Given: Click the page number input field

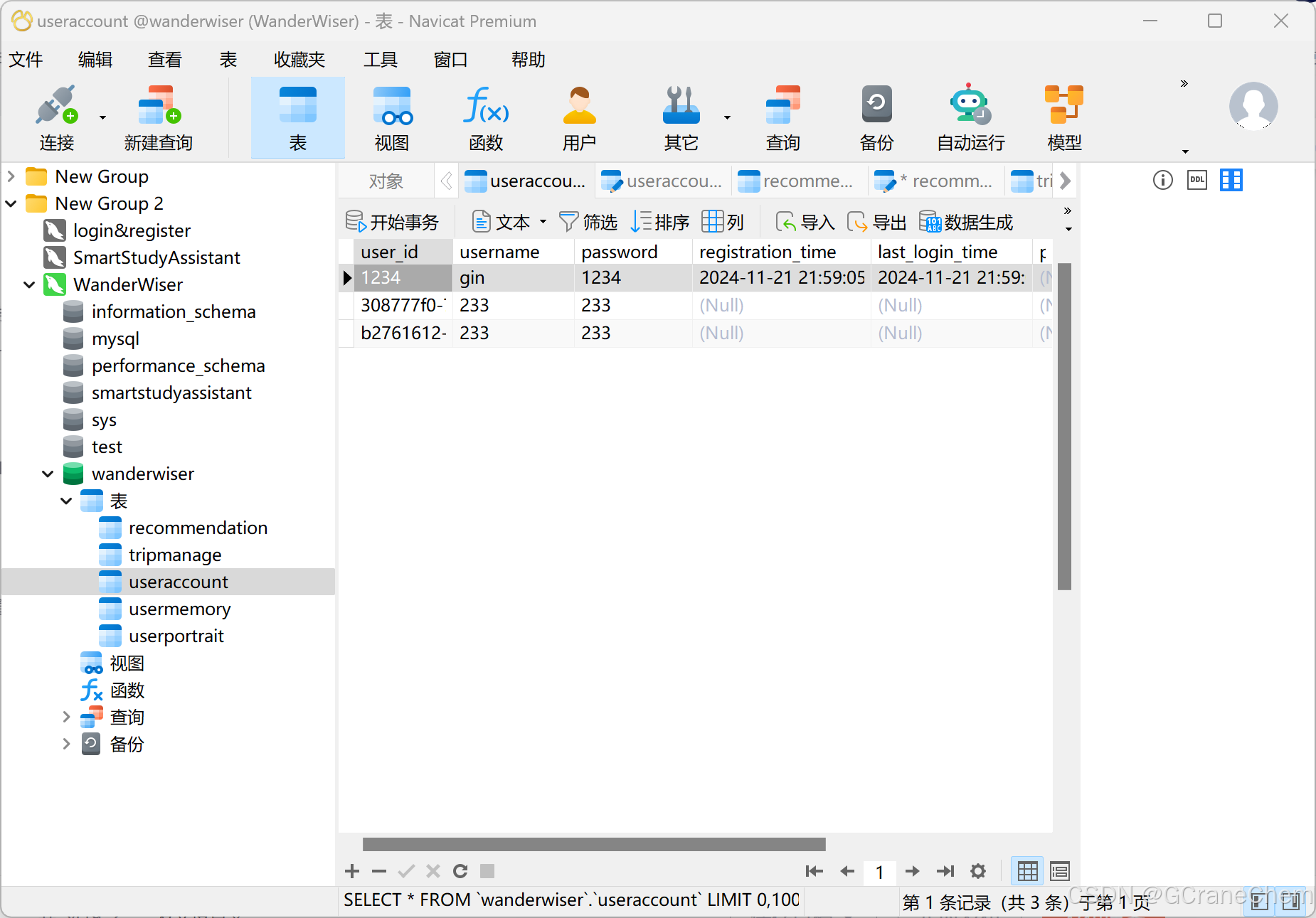Looking at the screenshot, I should point(880,872).
